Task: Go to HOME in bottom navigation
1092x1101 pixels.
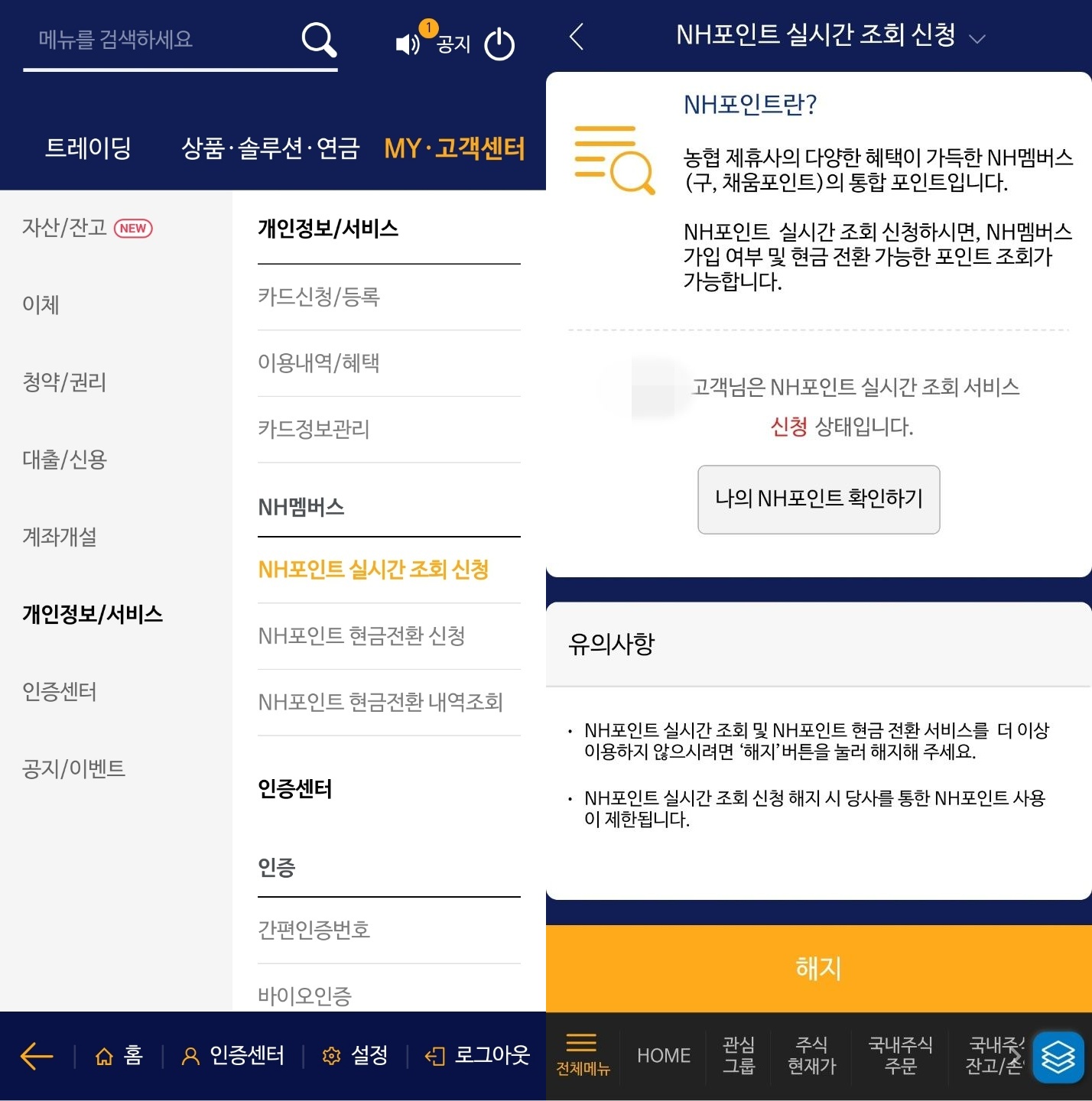Action: (663, 1055)
